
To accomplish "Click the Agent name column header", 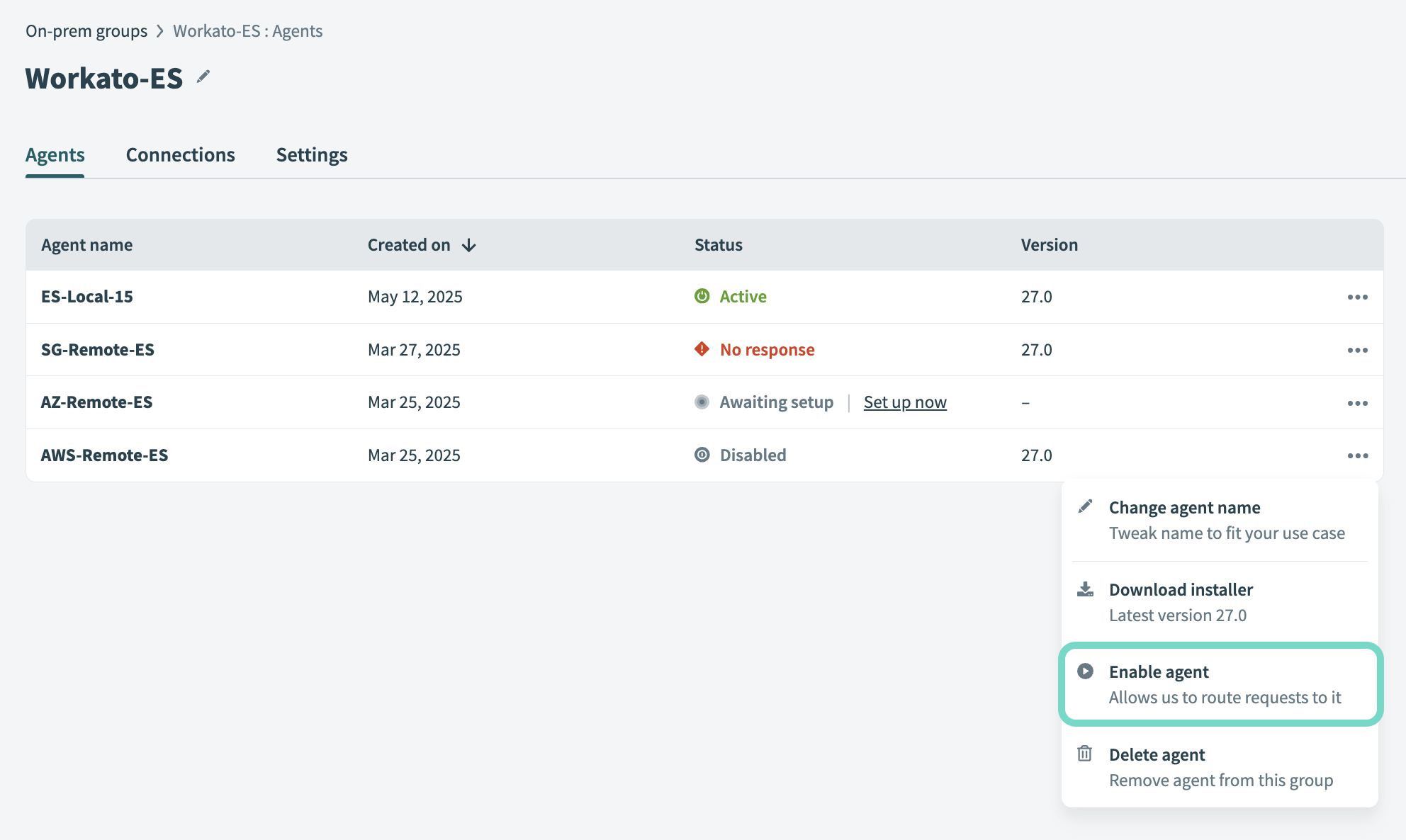I will click(x=86, y=245).
